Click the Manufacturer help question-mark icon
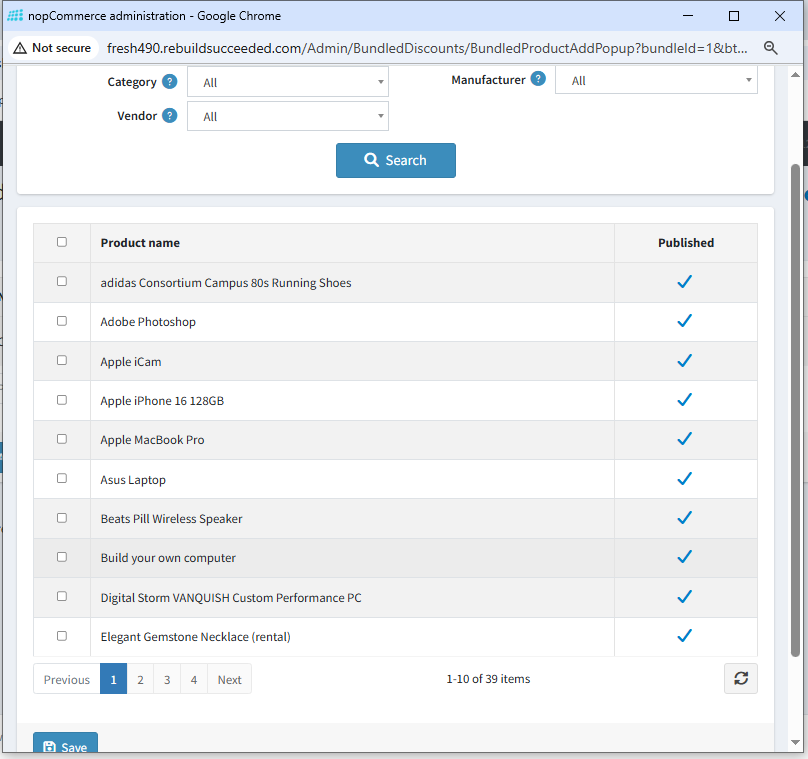 (x=538, y=79)
